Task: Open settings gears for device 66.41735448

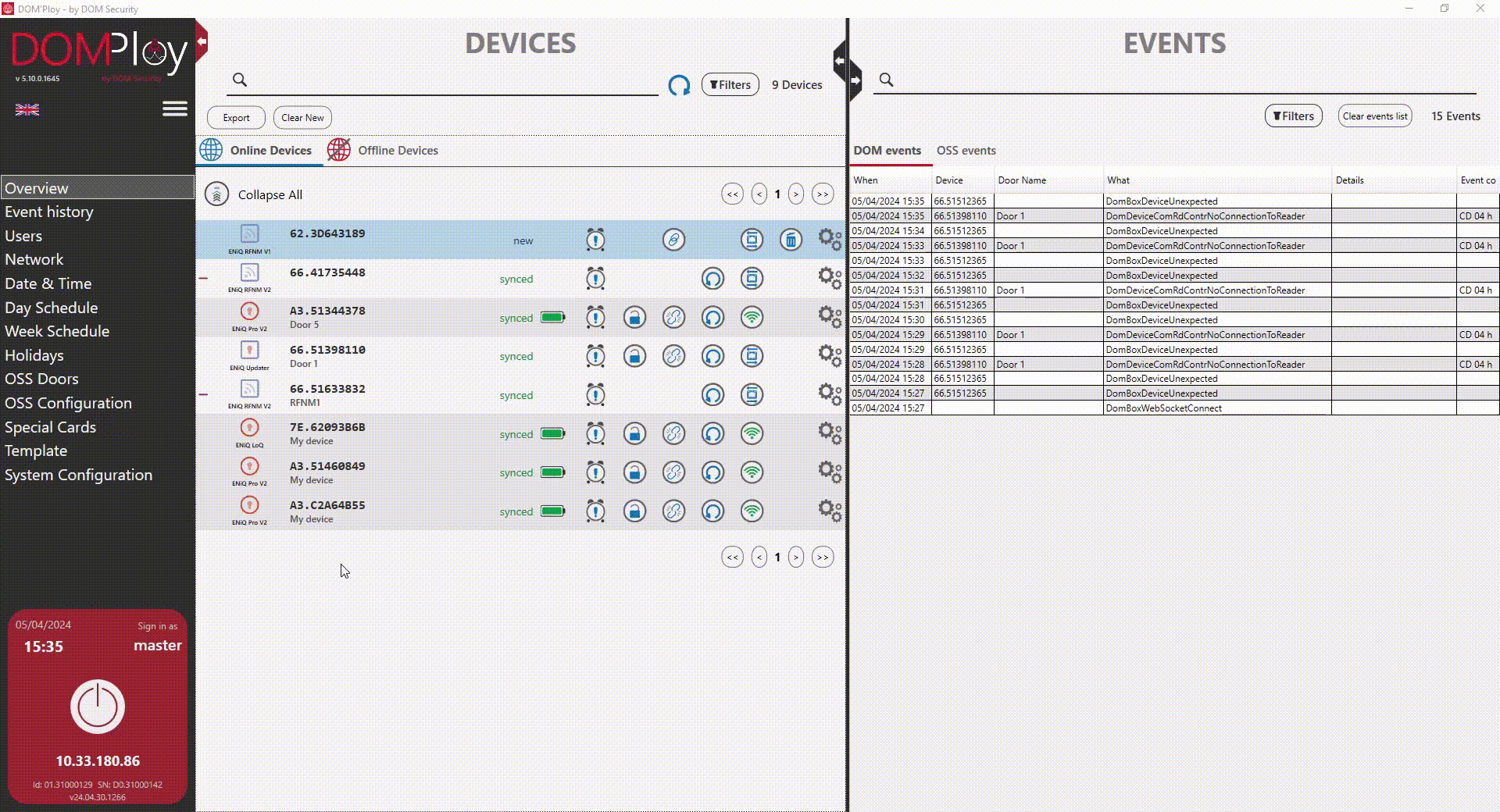Action: (830, 278)
